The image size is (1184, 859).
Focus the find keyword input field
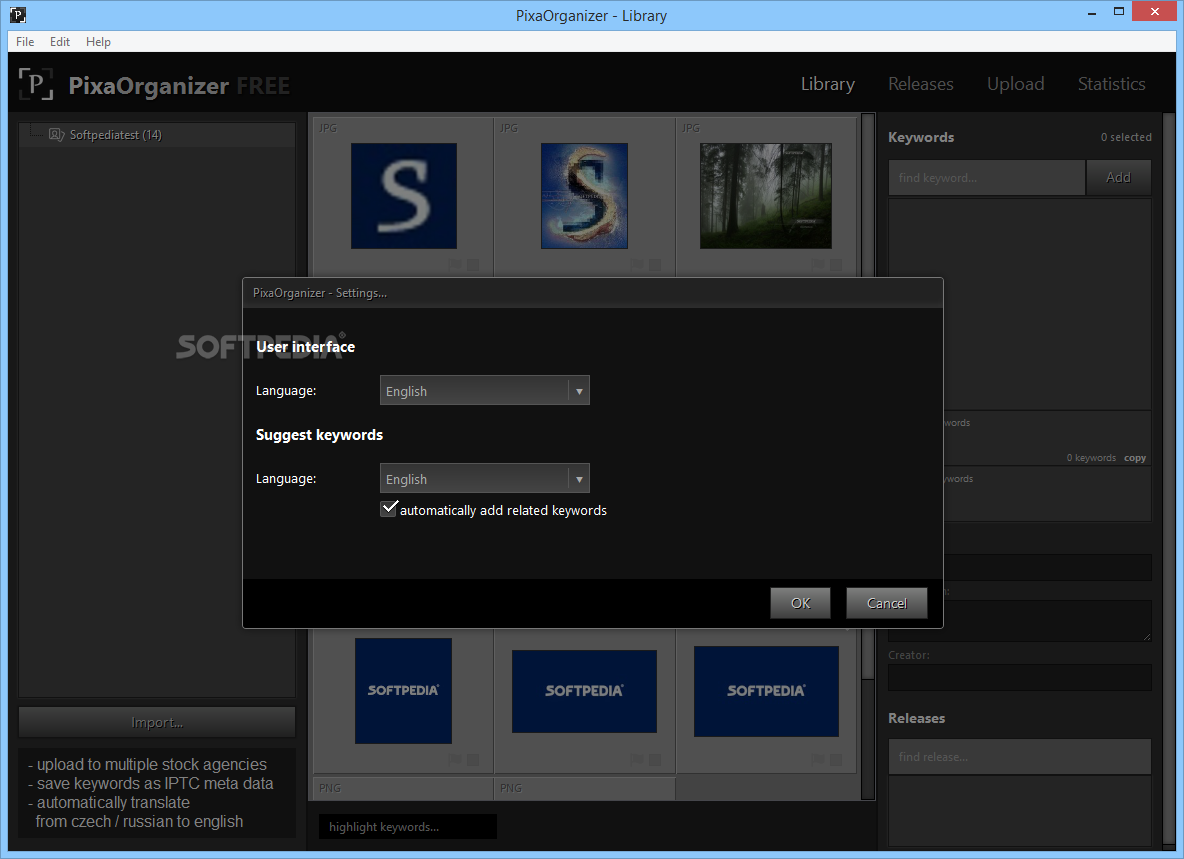tap(986, 177)
